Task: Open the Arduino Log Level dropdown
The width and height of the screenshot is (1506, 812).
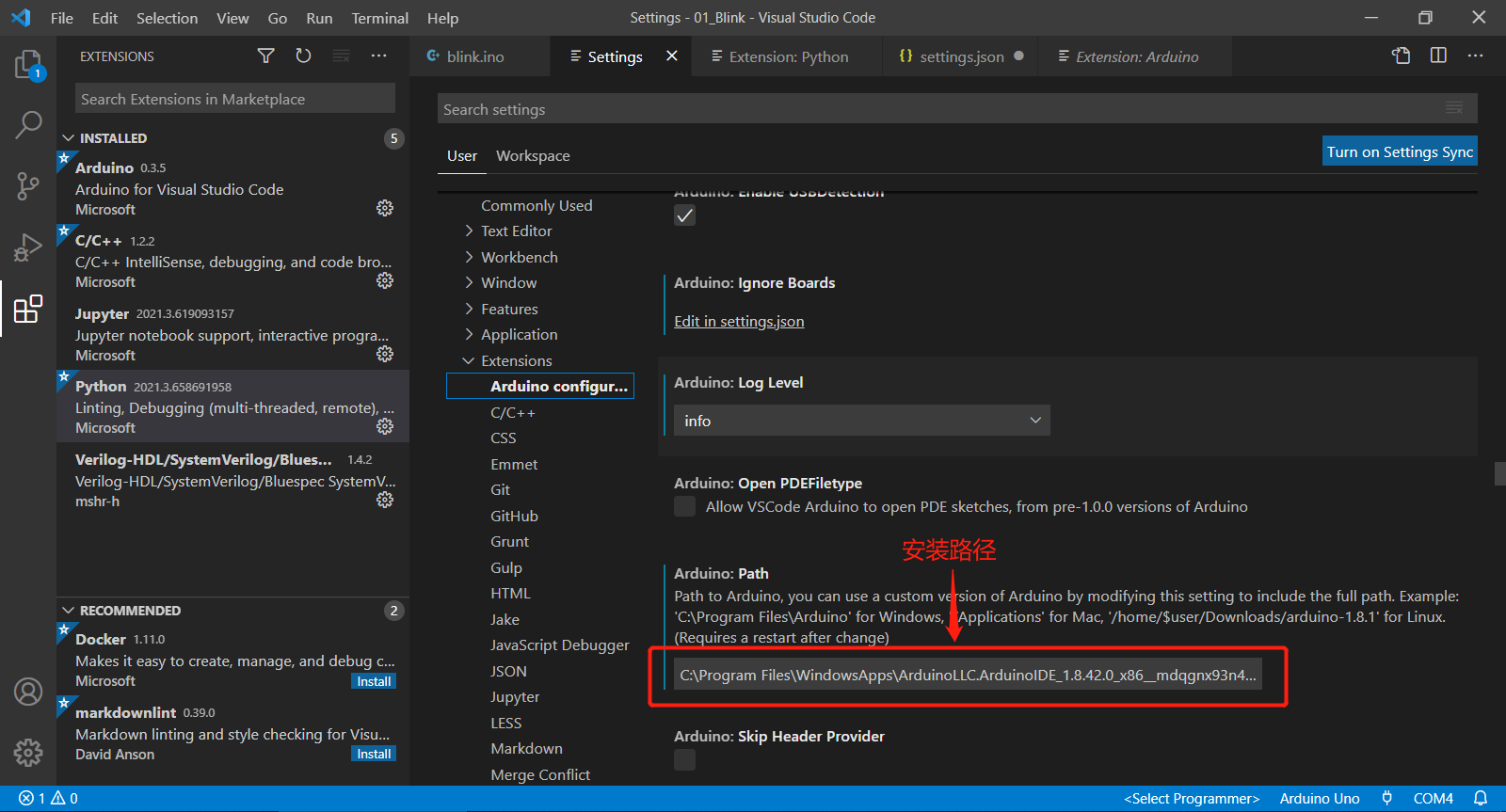Action: point(862,421)
